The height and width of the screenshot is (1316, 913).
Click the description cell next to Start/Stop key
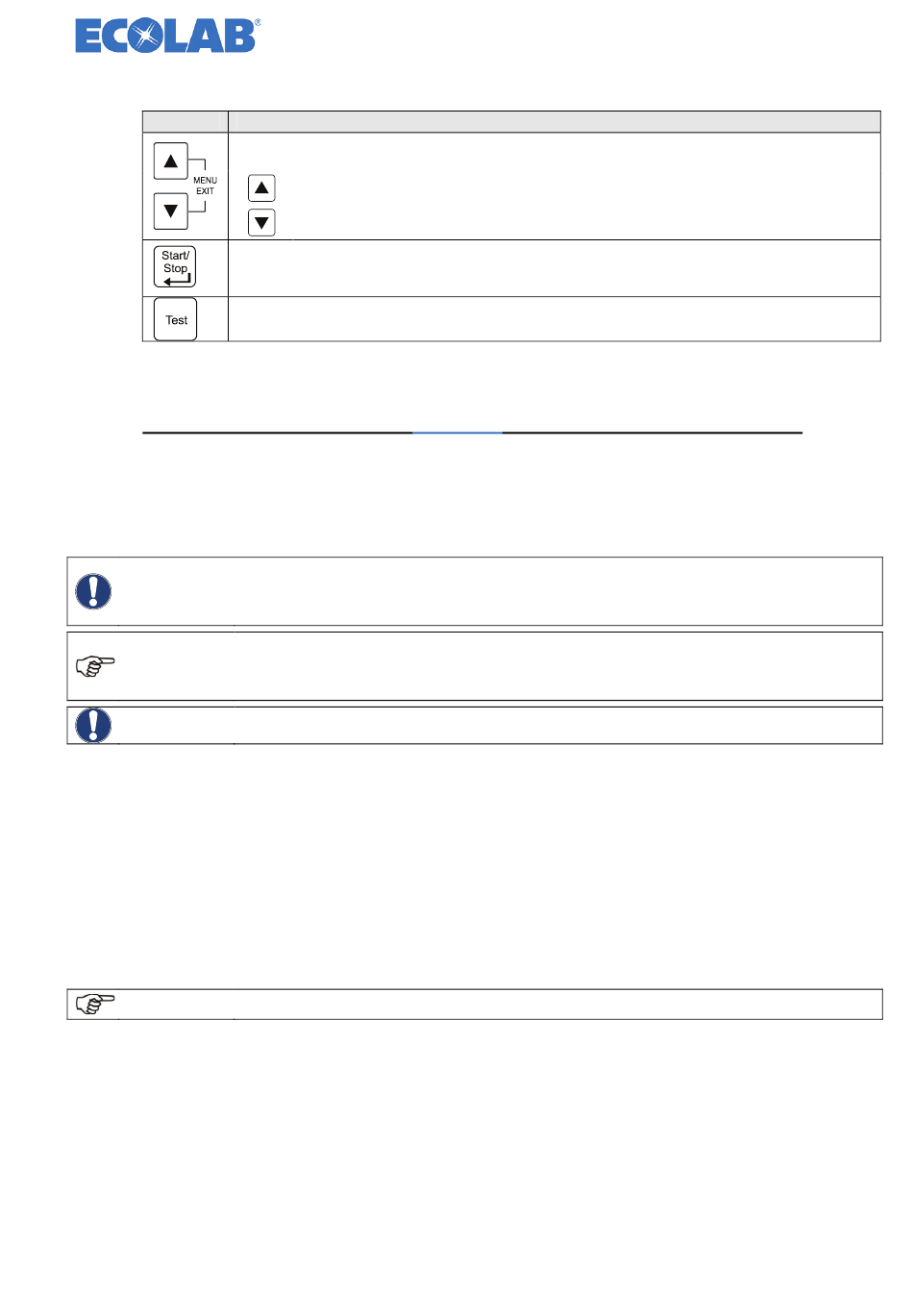(x=555, y=268)
